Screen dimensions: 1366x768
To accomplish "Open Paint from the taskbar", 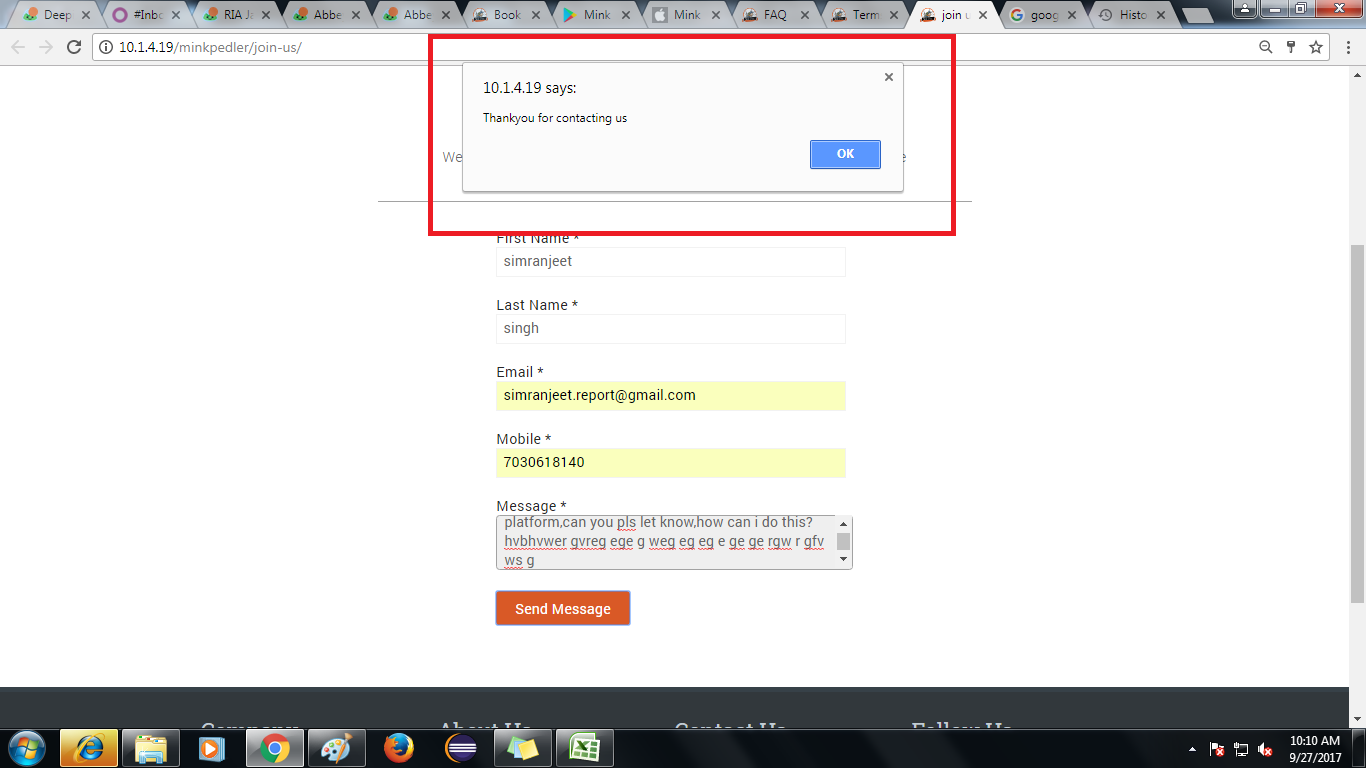I will [x=337, y=748].
